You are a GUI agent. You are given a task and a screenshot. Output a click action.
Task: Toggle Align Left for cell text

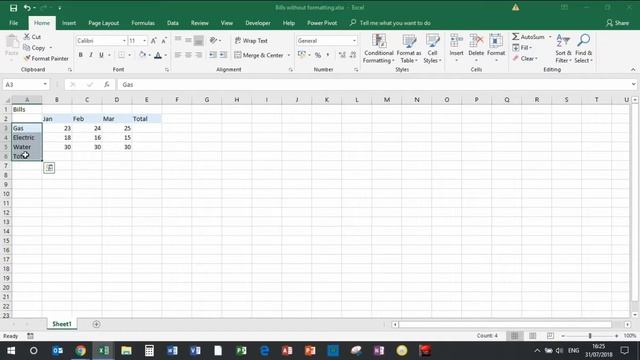point(178,55)
